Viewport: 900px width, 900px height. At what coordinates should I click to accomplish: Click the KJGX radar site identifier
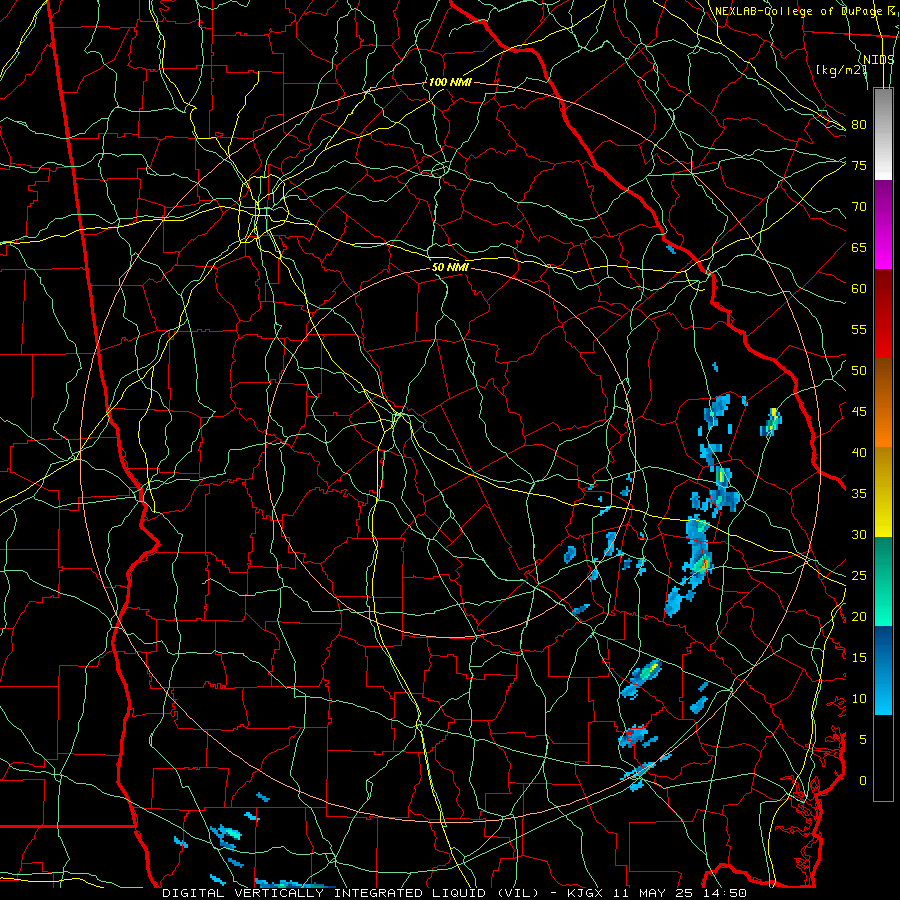click(587, 893)
